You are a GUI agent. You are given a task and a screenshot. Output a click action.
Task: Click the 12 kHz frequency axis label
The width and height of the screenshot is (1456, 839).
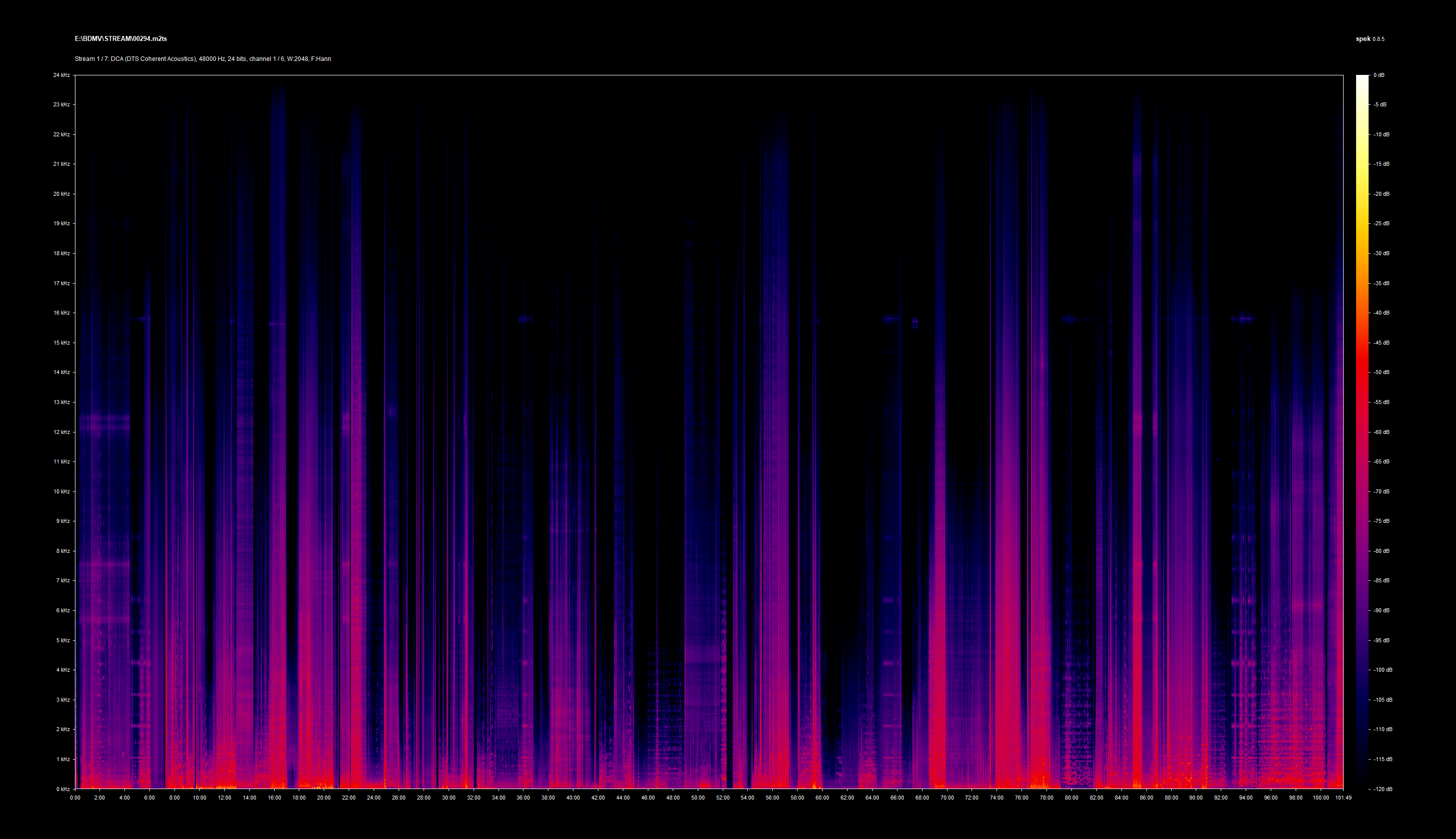61,431
